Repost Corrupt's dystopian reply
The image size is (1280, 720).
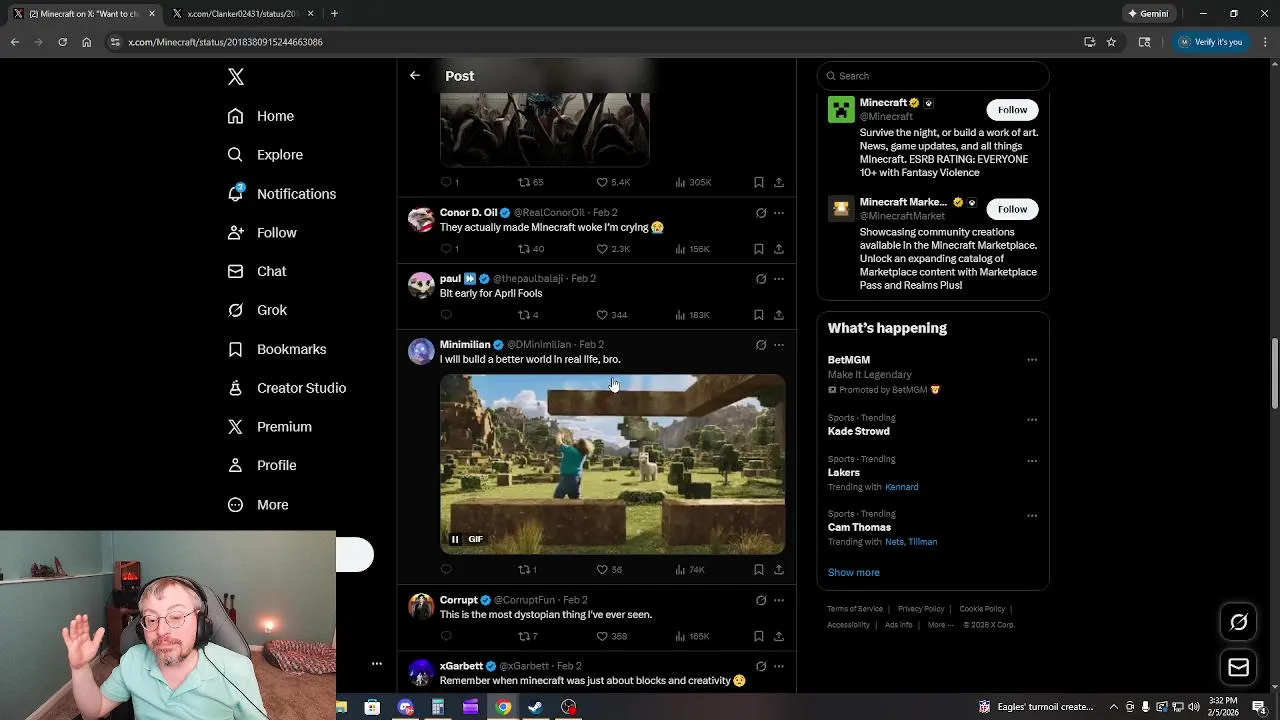[x=528, y=636]
